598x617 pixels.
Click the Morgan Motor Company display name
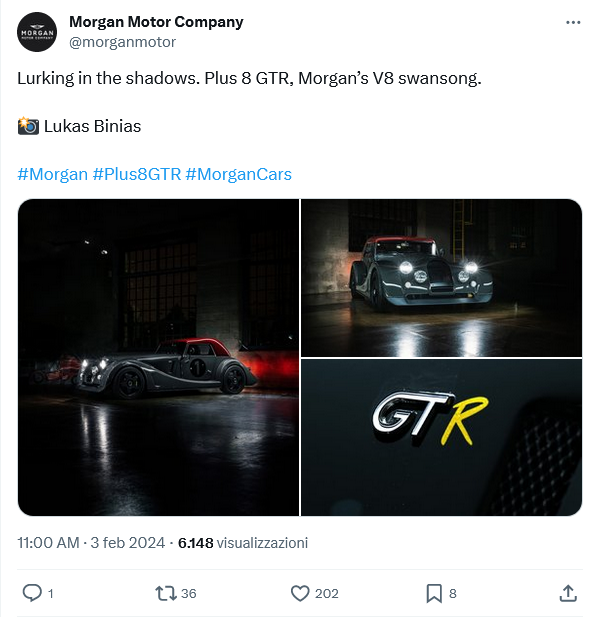point(156,22)
